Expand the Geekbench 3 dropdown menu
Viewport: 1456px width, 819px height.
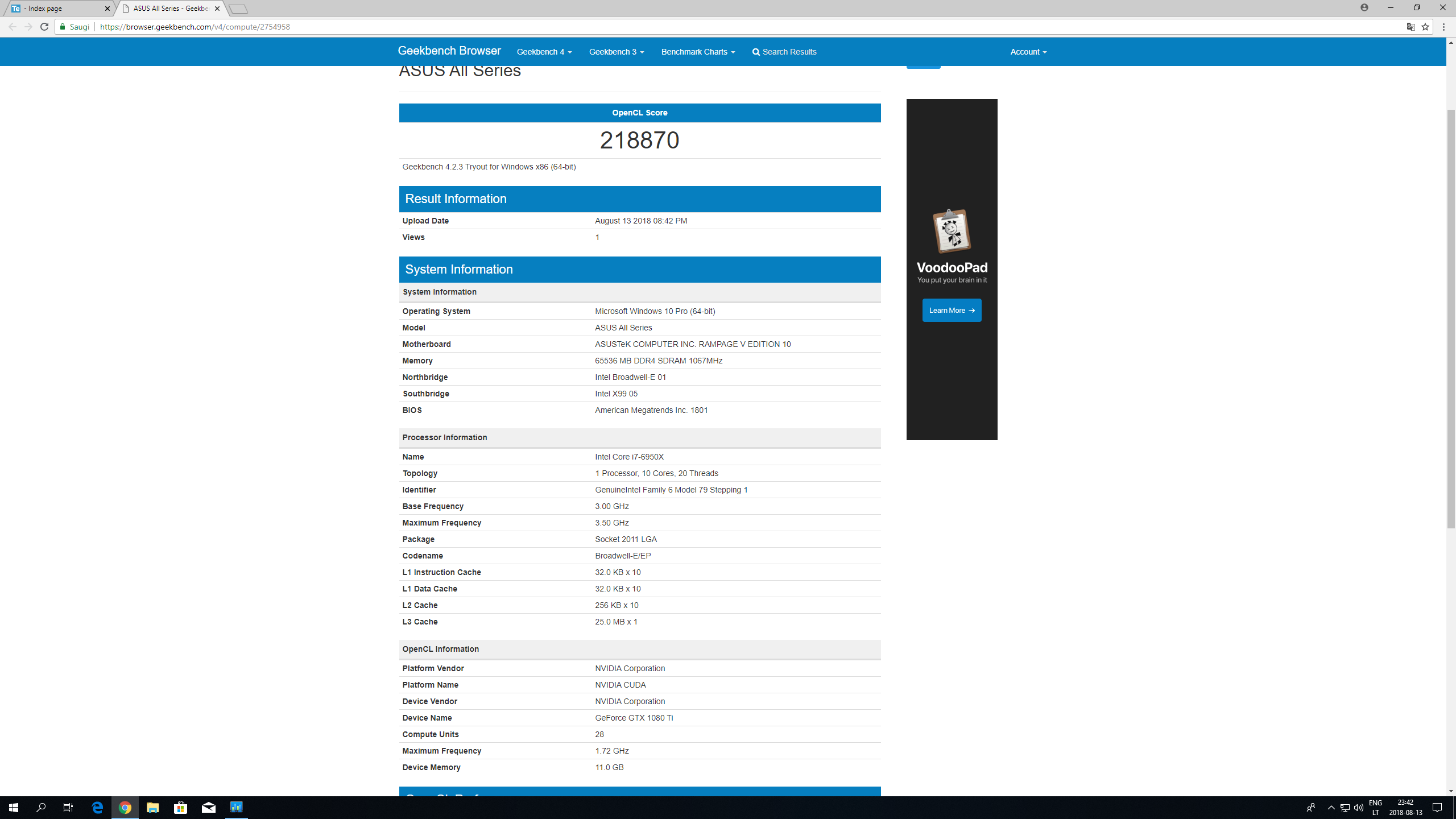(x=617, y=52)
